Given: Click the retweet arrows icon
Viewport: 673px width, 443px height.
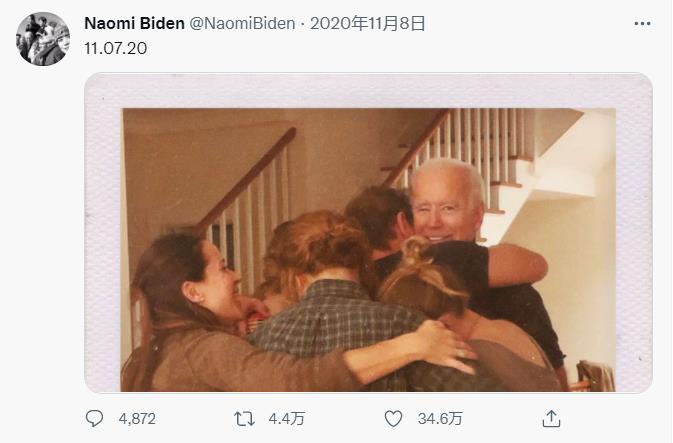Looking at the screenshot, I should click(244, 419).
